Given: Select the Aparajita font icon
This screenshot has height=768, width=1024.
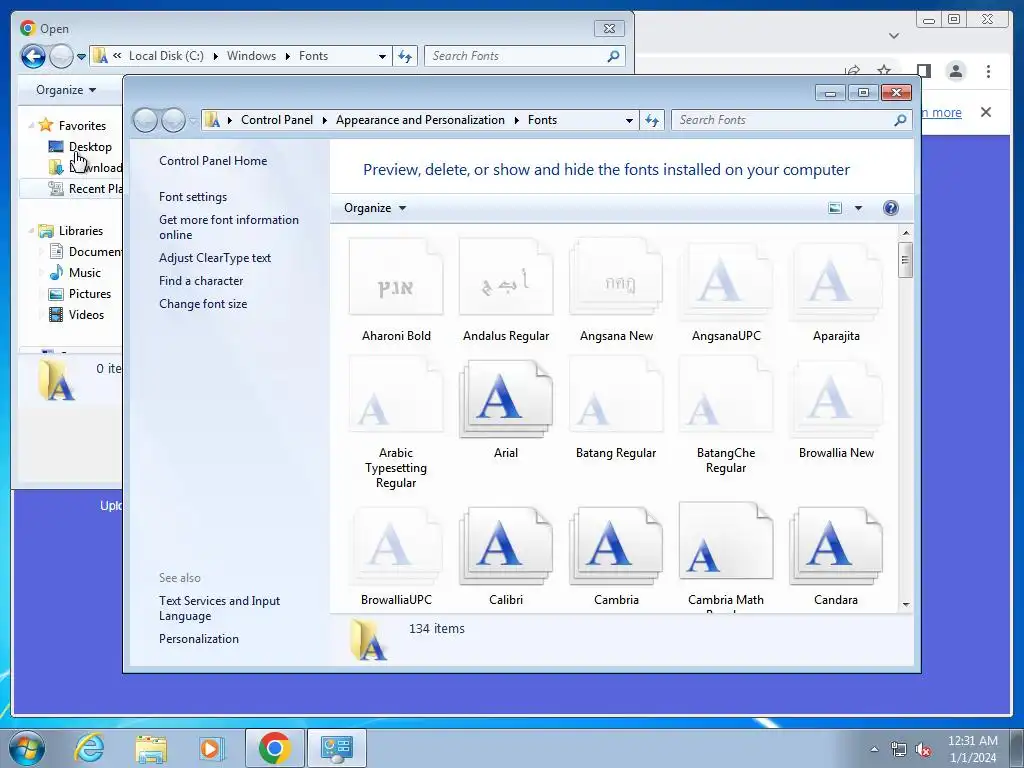Looking at the screenshot, I should [x=836, y=280].
